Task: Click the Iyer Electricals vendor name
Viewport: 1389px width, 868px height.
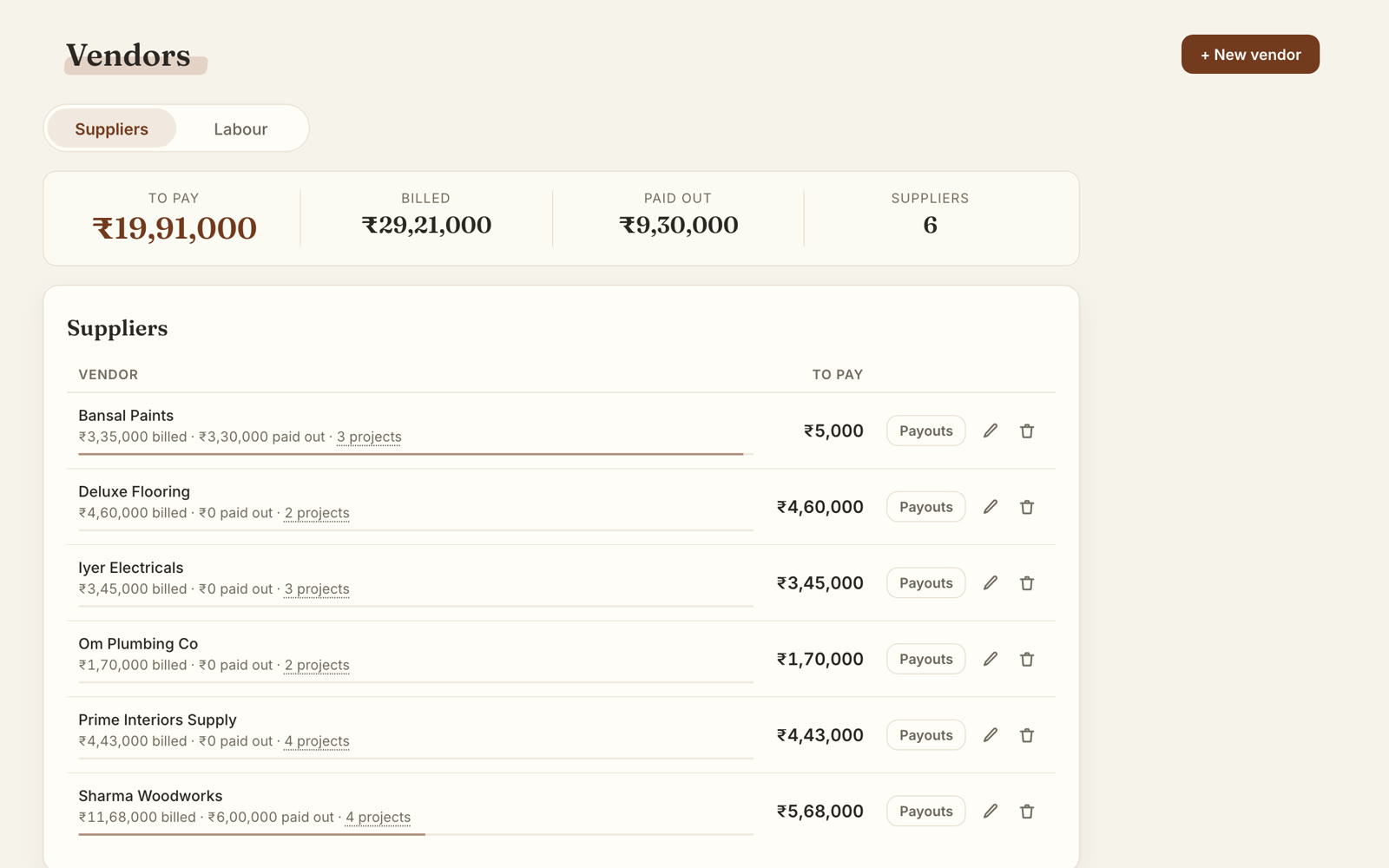Action: click(x=131, y=568)
